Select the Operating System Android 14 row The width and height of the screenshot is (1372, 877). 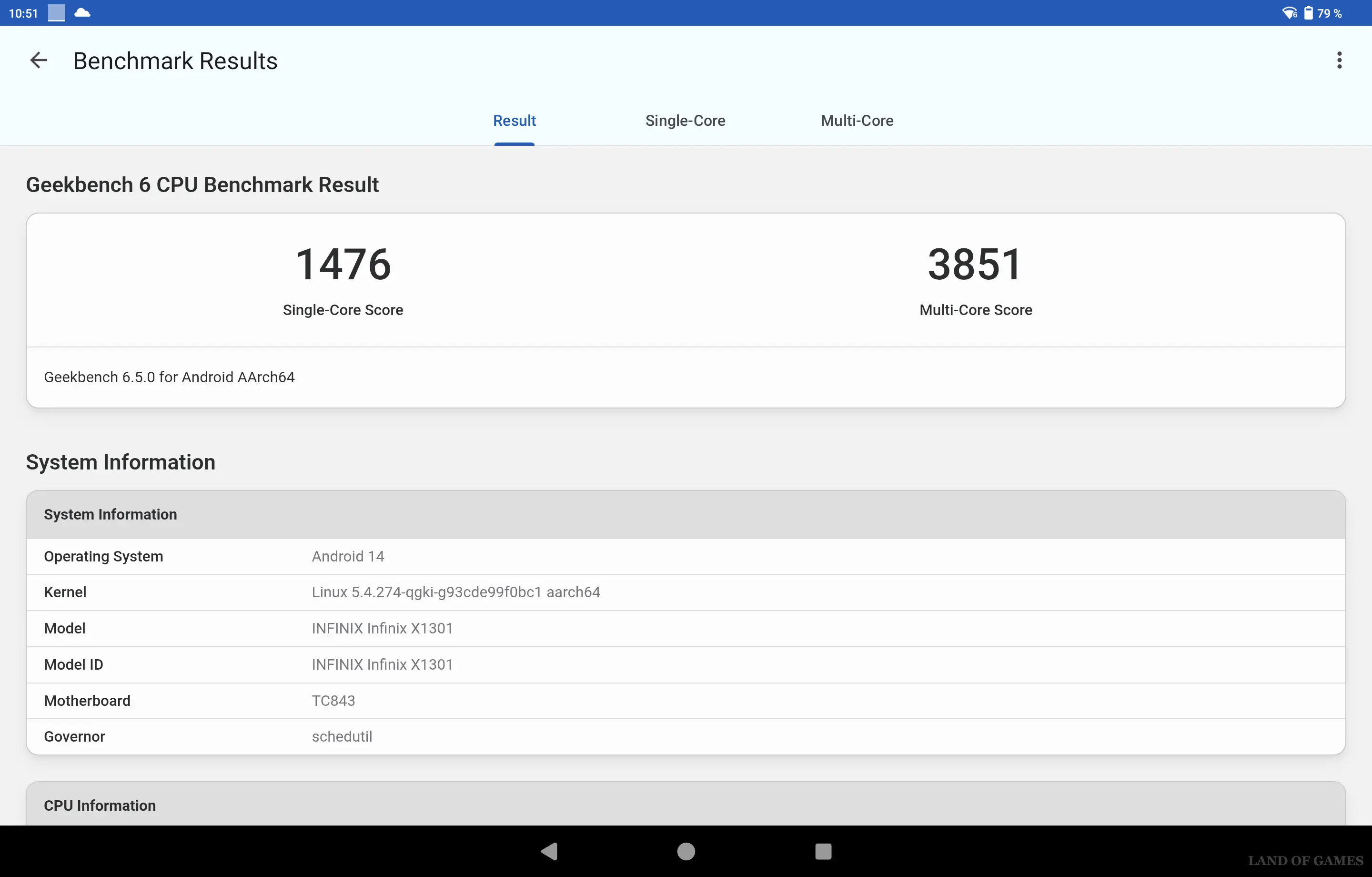coord(686,557)
